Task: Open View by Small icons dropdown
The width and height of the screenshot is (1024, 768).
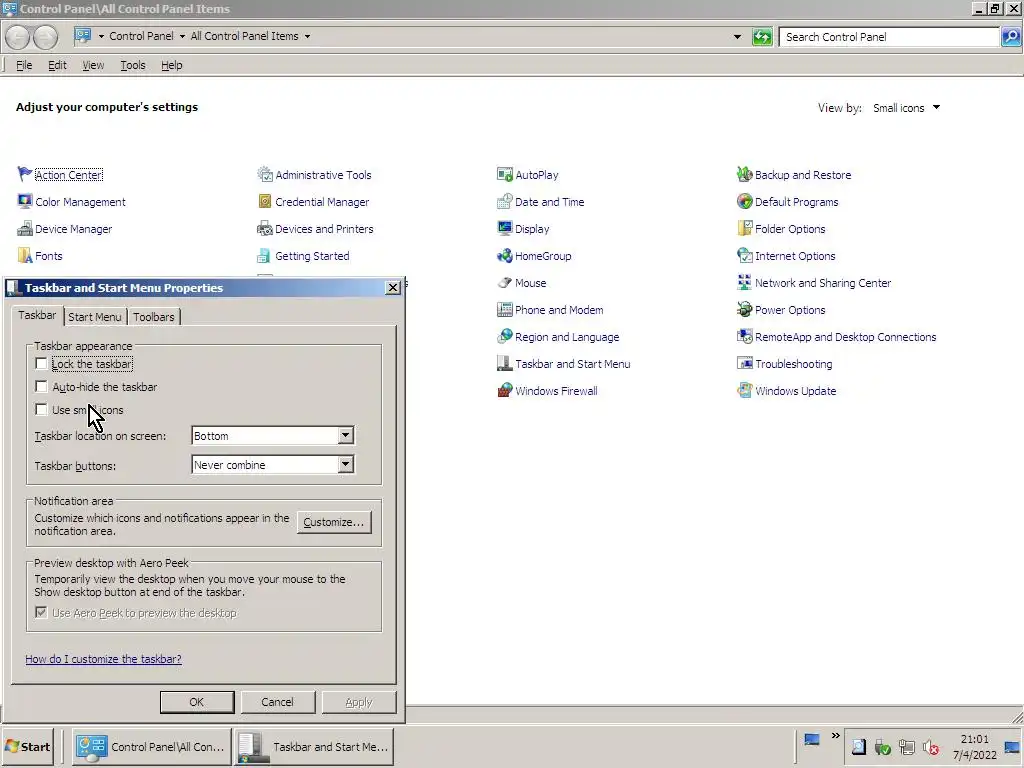Action: pos(907,108)
